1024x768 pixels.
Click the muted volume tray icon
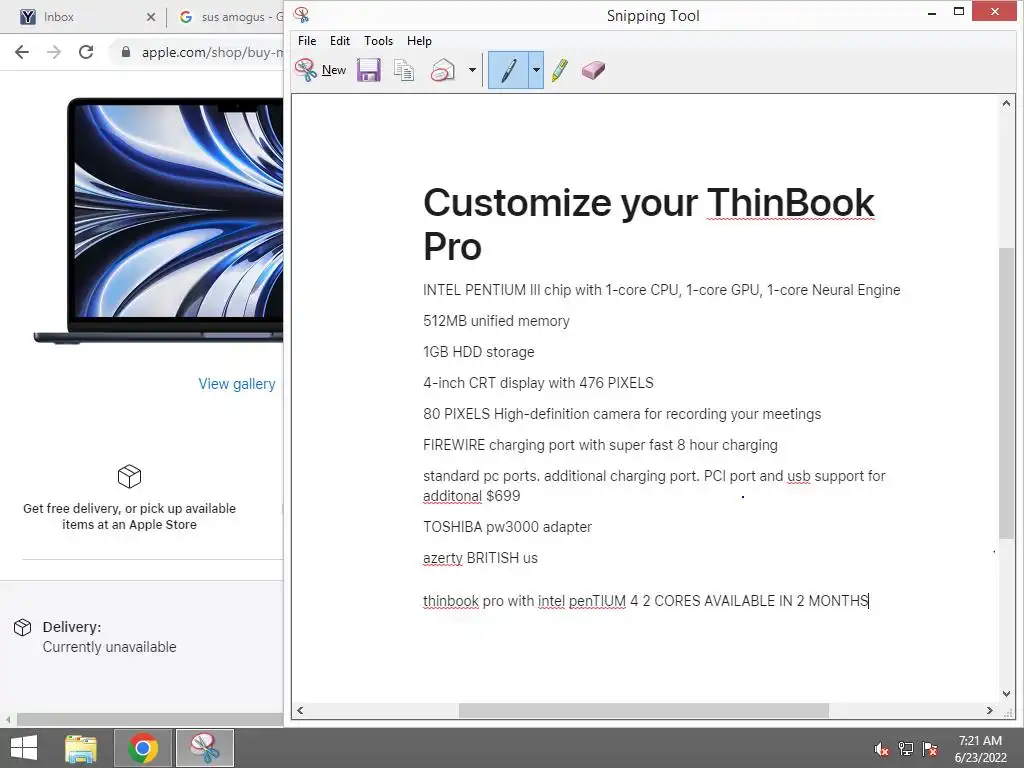click(x=881, y=749)
